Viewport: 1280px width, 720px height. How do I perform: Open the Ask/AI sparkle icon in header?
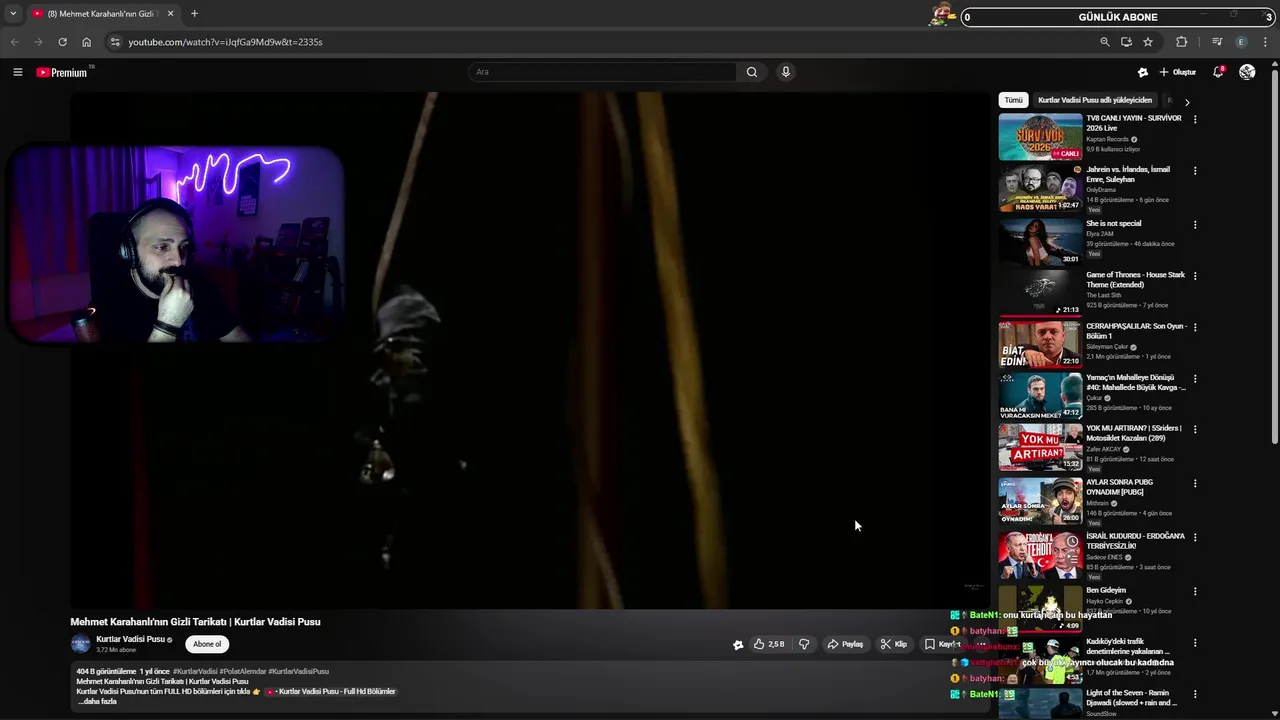click(x=1143, y=72)
